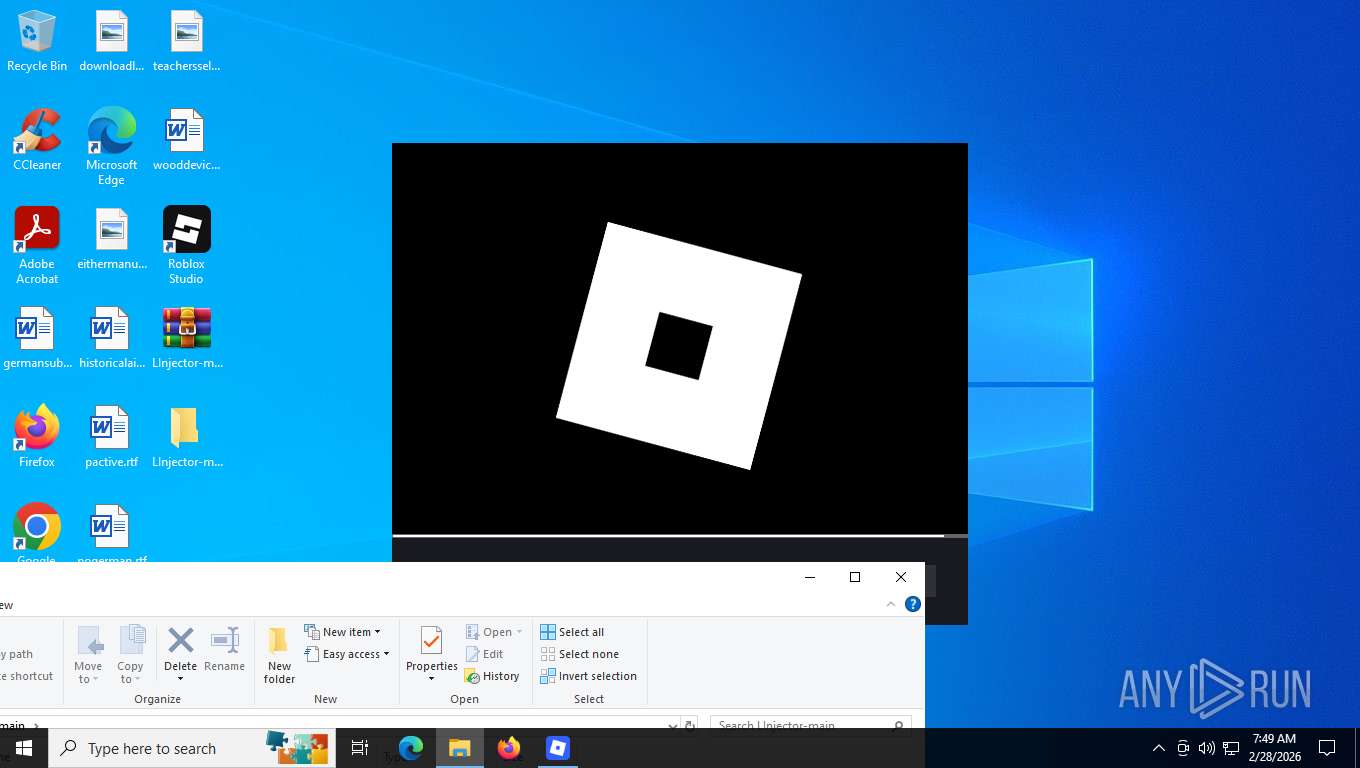Select the teacherssel image file icon
This screenshot has width=1360, height=768.
click(186, 42)
